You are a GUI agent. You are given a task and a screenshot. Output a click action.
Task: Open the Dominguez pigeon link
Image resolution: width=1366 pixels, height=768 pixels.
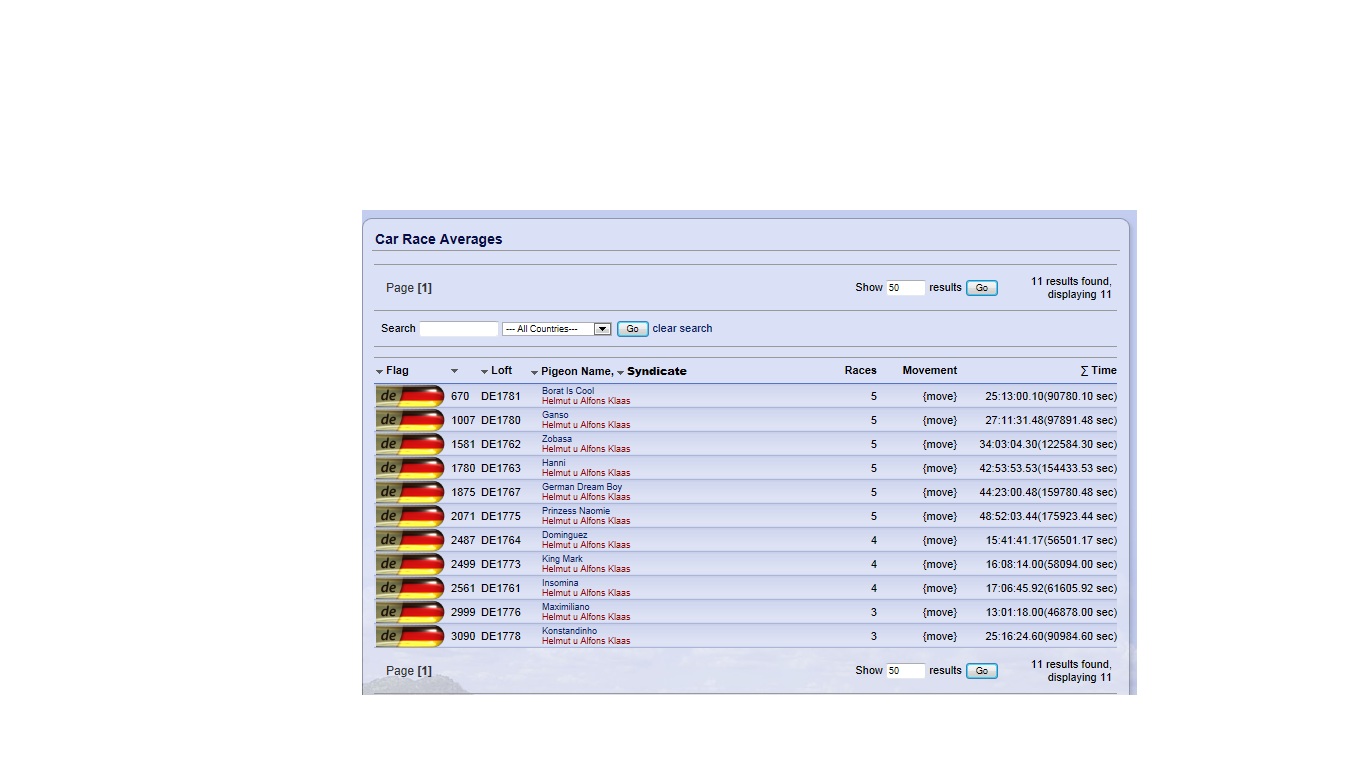click(565, 535)
